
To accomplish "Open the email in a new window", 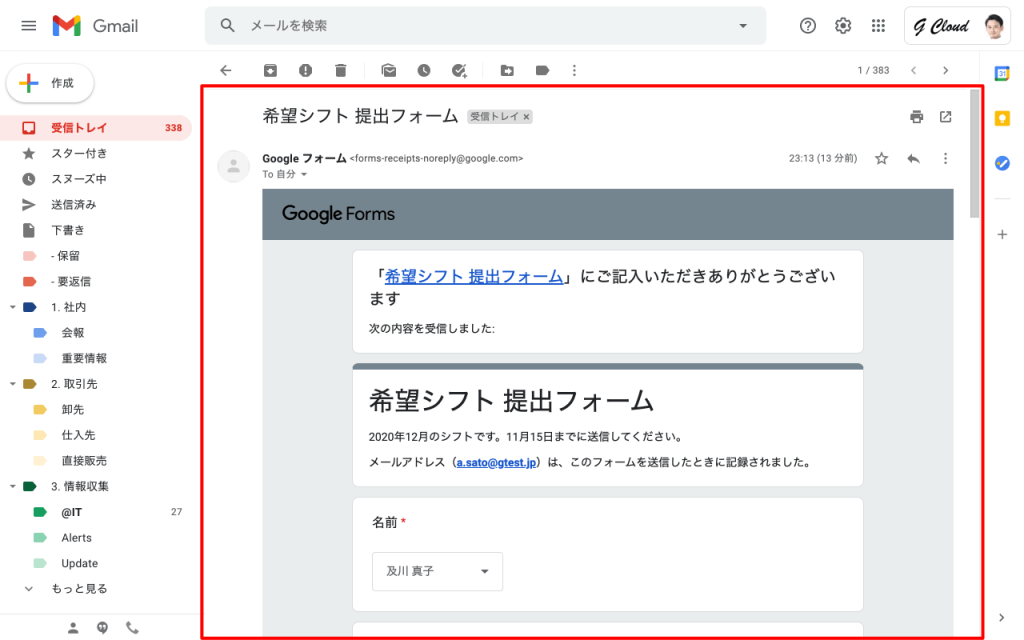I will point(946,117).
